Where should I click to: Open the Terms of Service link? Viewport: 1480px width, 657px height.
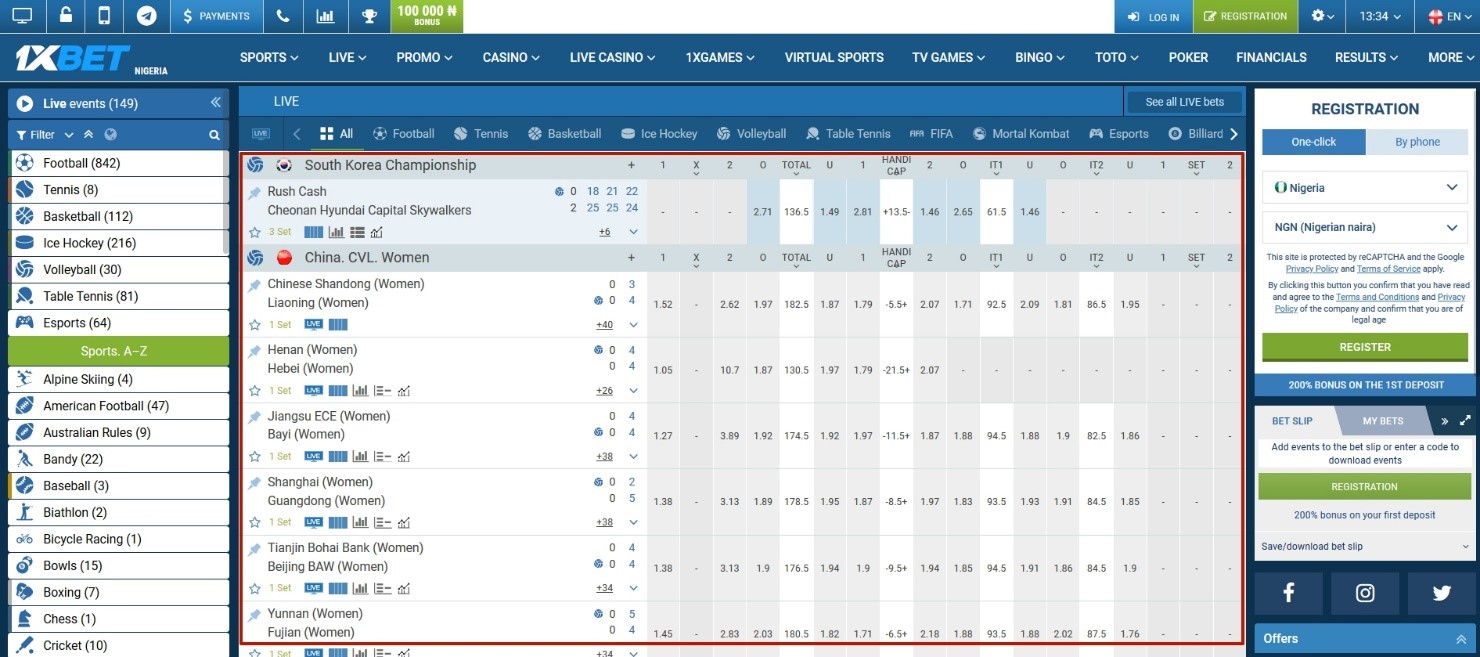(x=1388, y=269)
